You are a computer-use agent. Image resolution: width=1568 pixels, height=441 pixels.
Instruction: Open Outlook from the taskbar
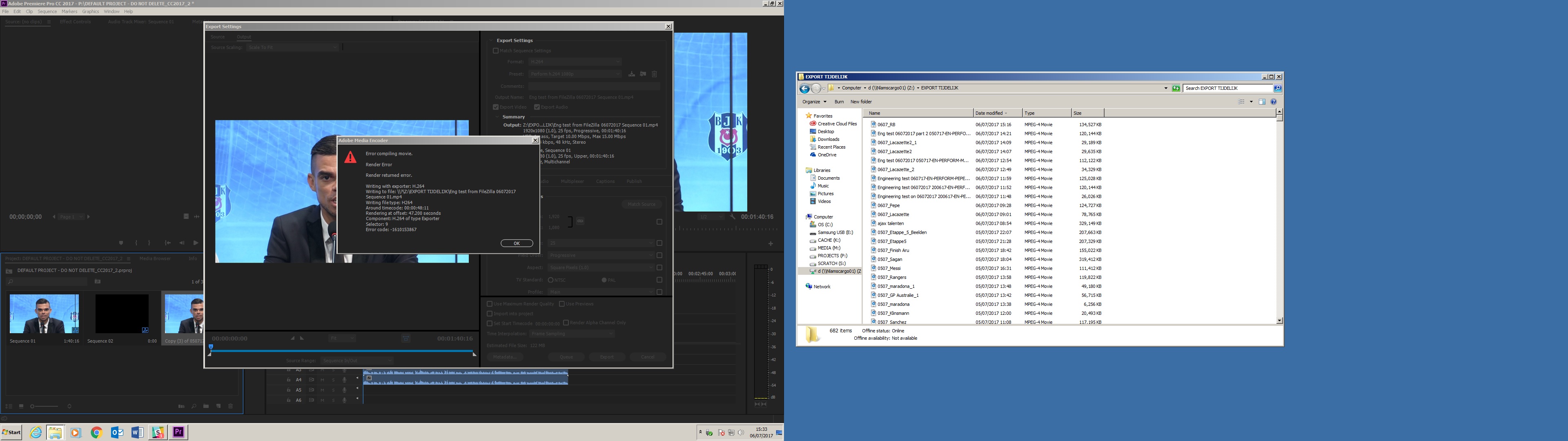[x=117, y=432]
